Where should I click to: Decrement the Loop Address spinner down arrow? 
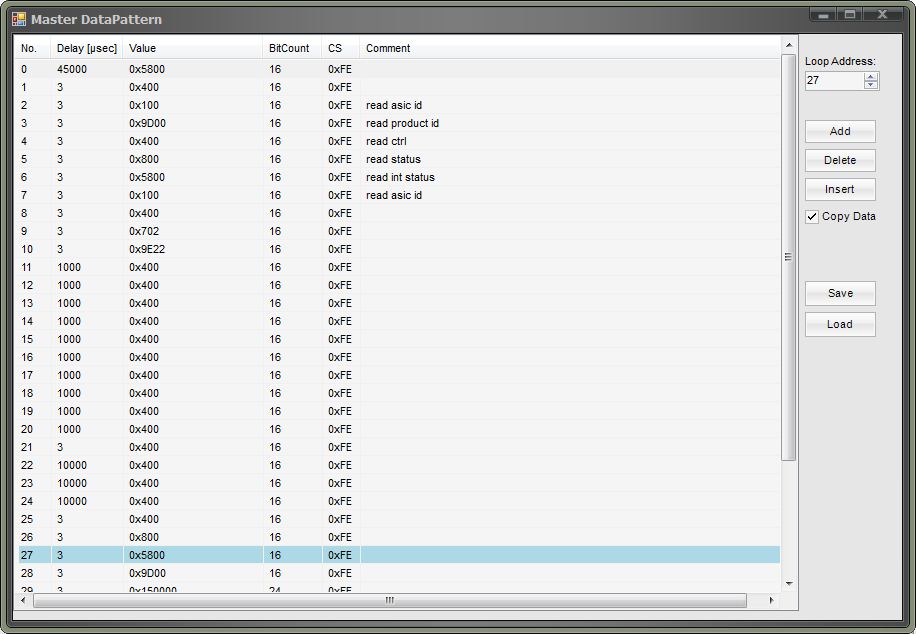click(x=871, y=85)
